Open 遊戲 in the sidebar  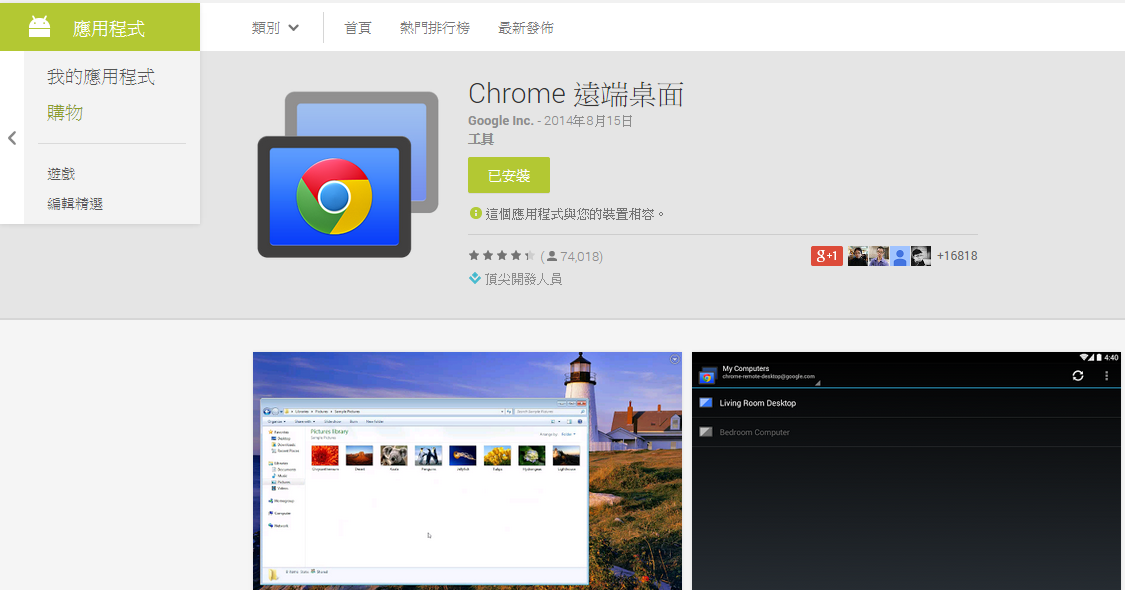61,174
